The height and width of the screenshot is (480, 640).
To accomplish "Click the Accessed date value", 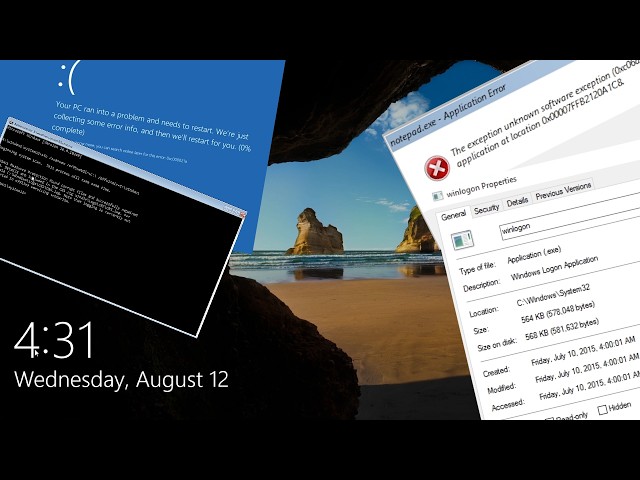I will coord(590,385).
